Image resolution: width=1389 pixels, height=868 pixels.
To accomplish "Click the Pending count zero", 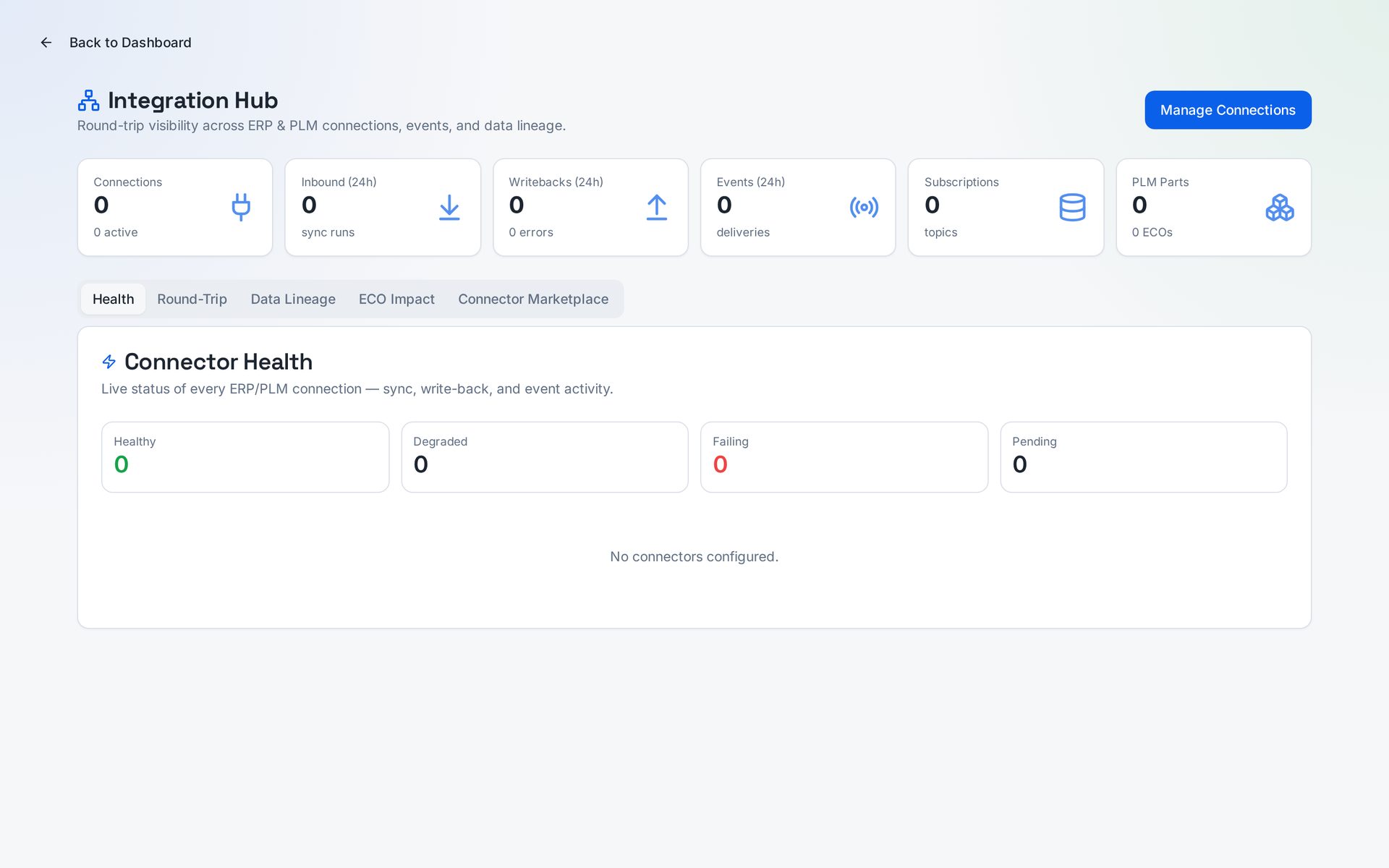I will pos(1019,464).
